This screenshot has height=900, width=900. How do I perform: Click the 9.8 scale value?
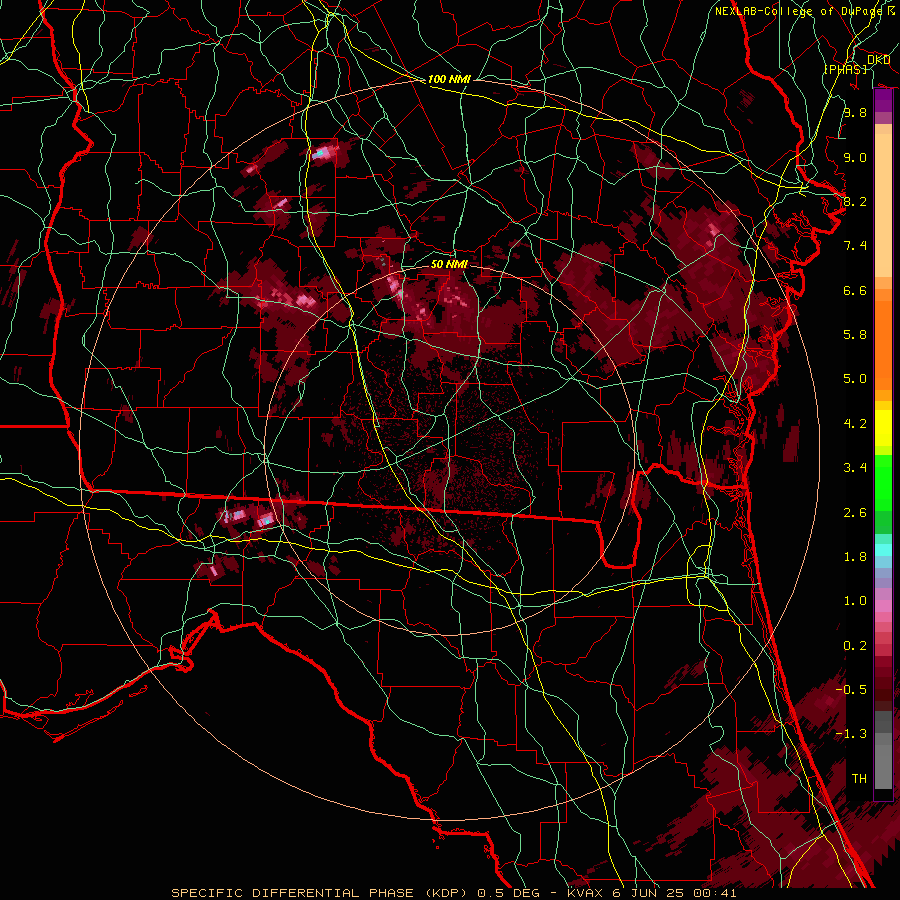(x=855, y=112)
